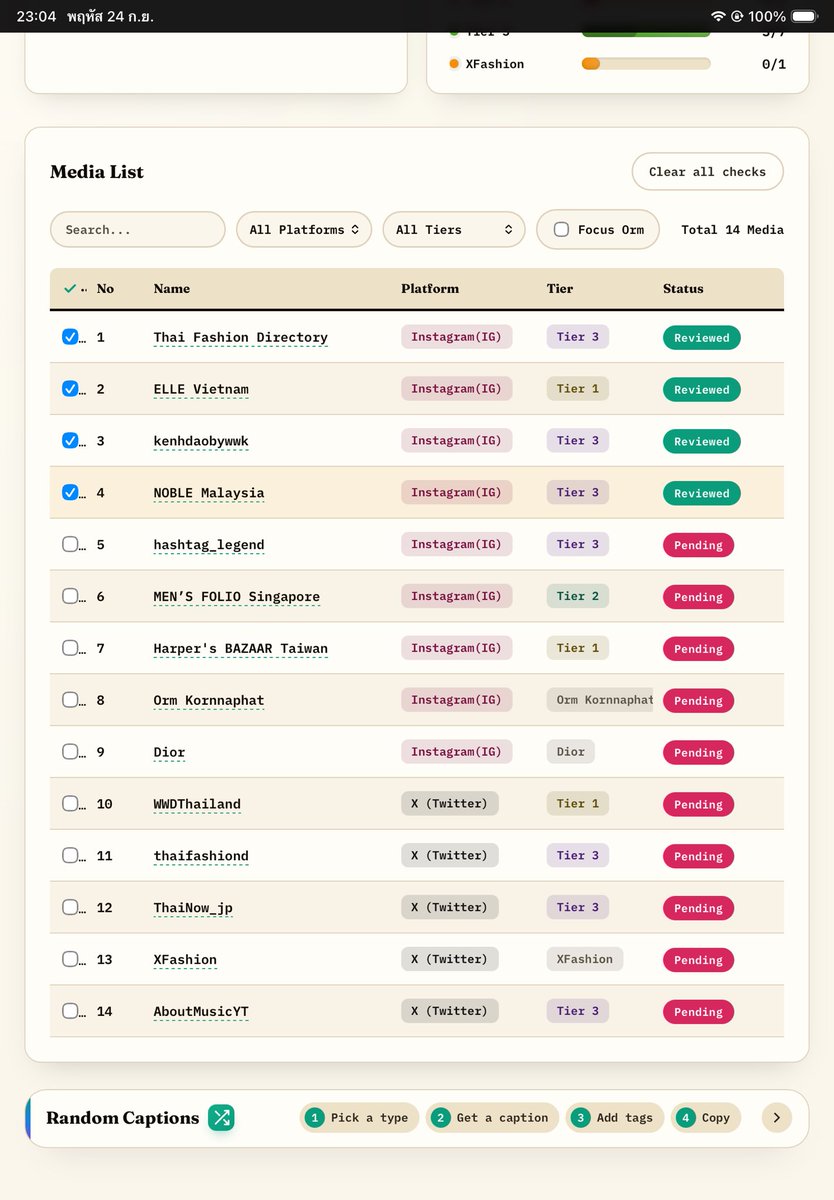The height and width of the screenshot is (1200, 834).
Task: Click Tier 2 tag for MEN'S FOLIO Singapore
Action: 578,597
